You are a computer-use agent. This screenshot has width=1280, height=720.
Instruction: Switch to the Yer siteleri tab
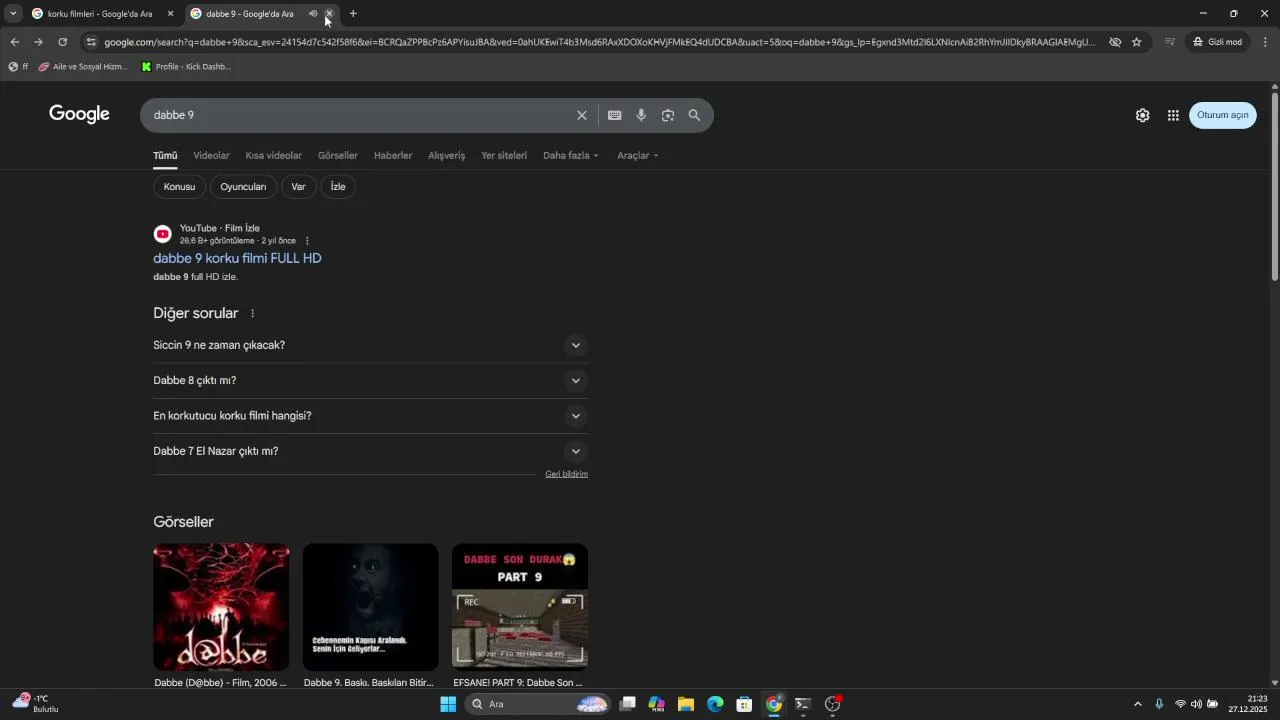[x=504, y=156]
